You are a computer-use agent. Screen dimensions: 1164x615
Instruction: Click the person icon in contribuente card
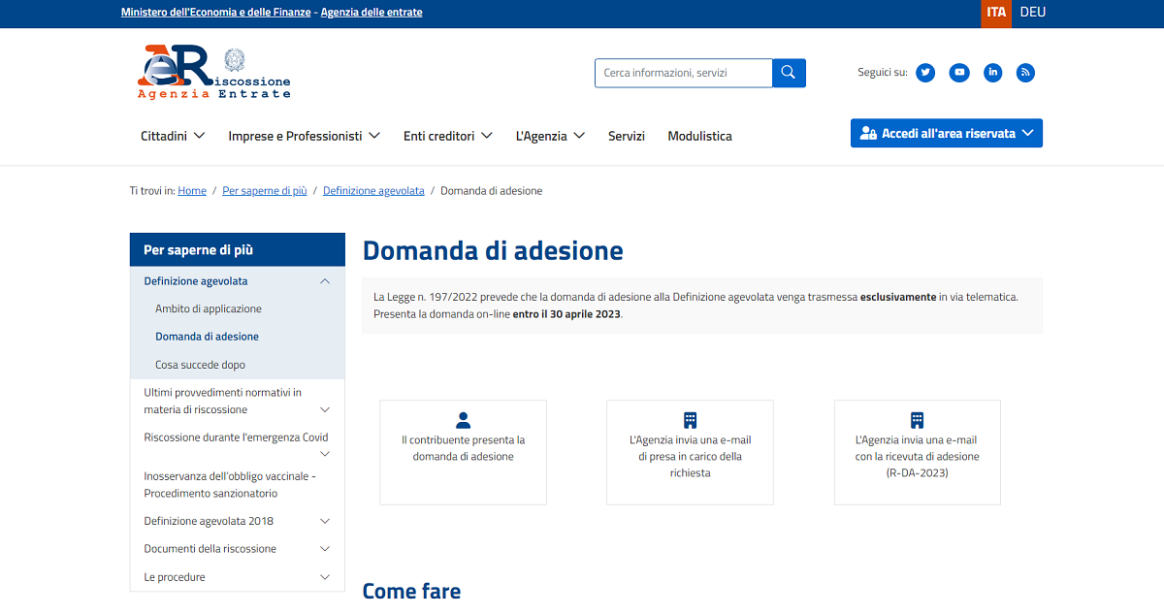pos(463,420)
